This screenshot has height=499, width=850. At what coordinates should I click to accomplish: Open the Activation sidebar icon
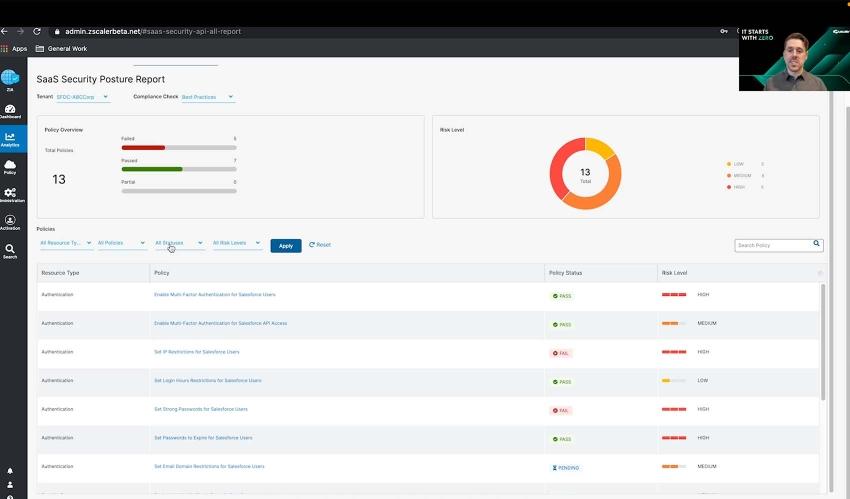coord(10,222)
